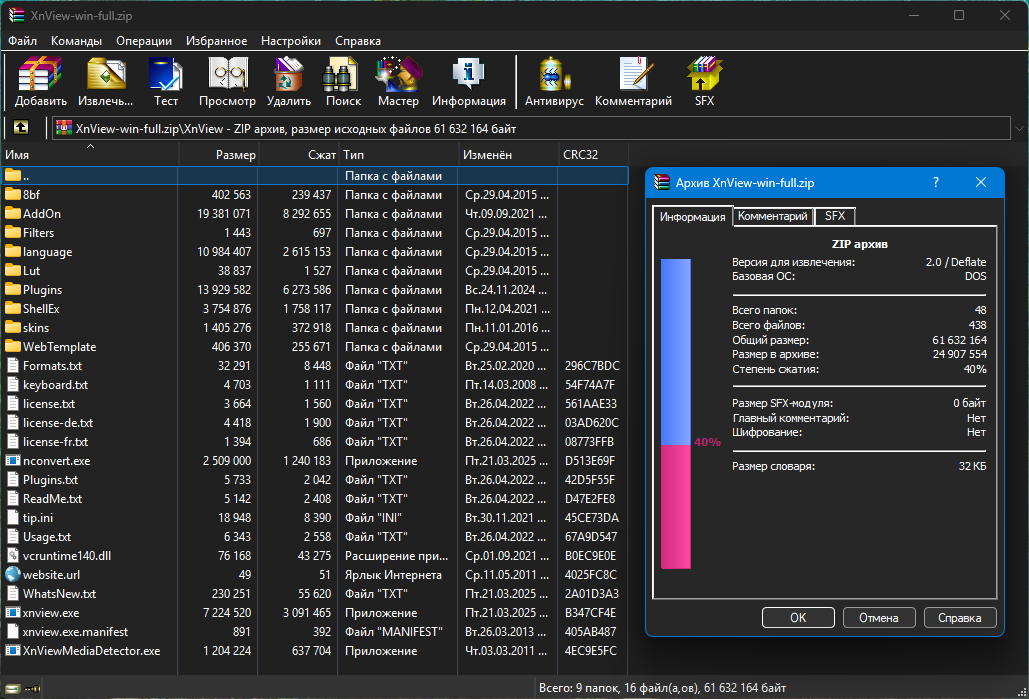Switch to the SFX tab in the archive dialog

click(x=835, y=216)
